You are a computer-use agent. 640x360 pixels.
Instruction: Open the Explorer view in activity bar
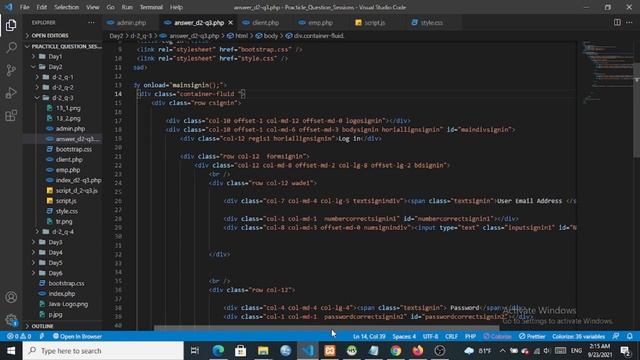11,25
